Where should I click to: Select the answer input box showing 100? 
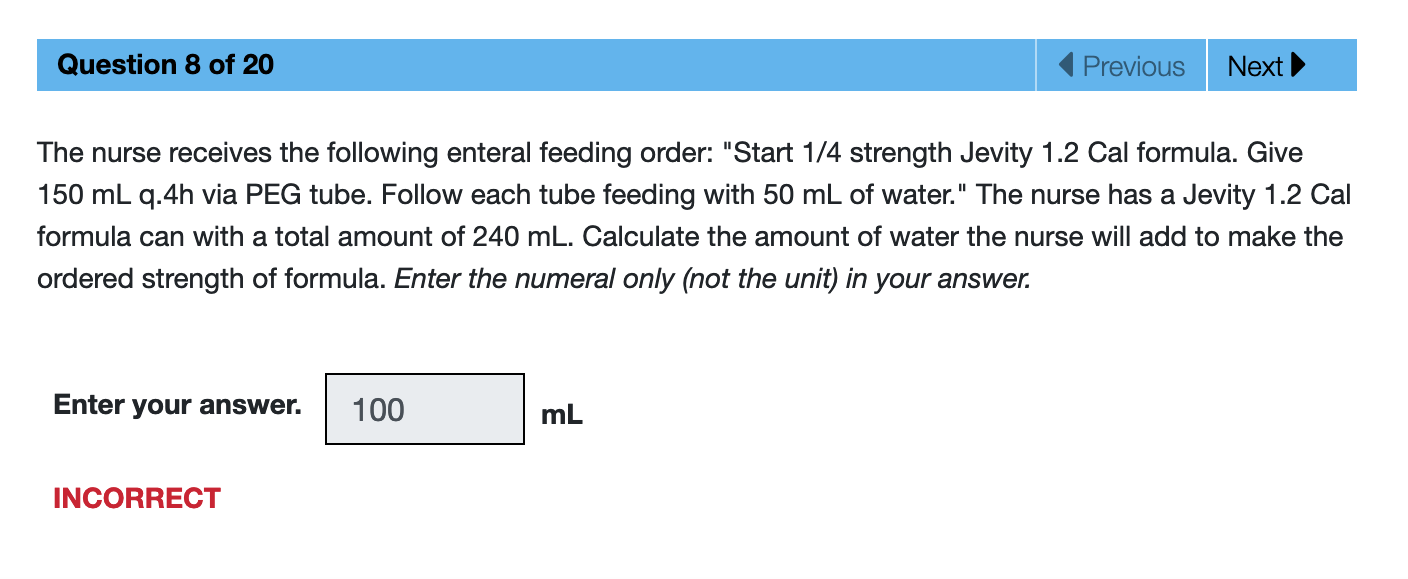[424, 409]
